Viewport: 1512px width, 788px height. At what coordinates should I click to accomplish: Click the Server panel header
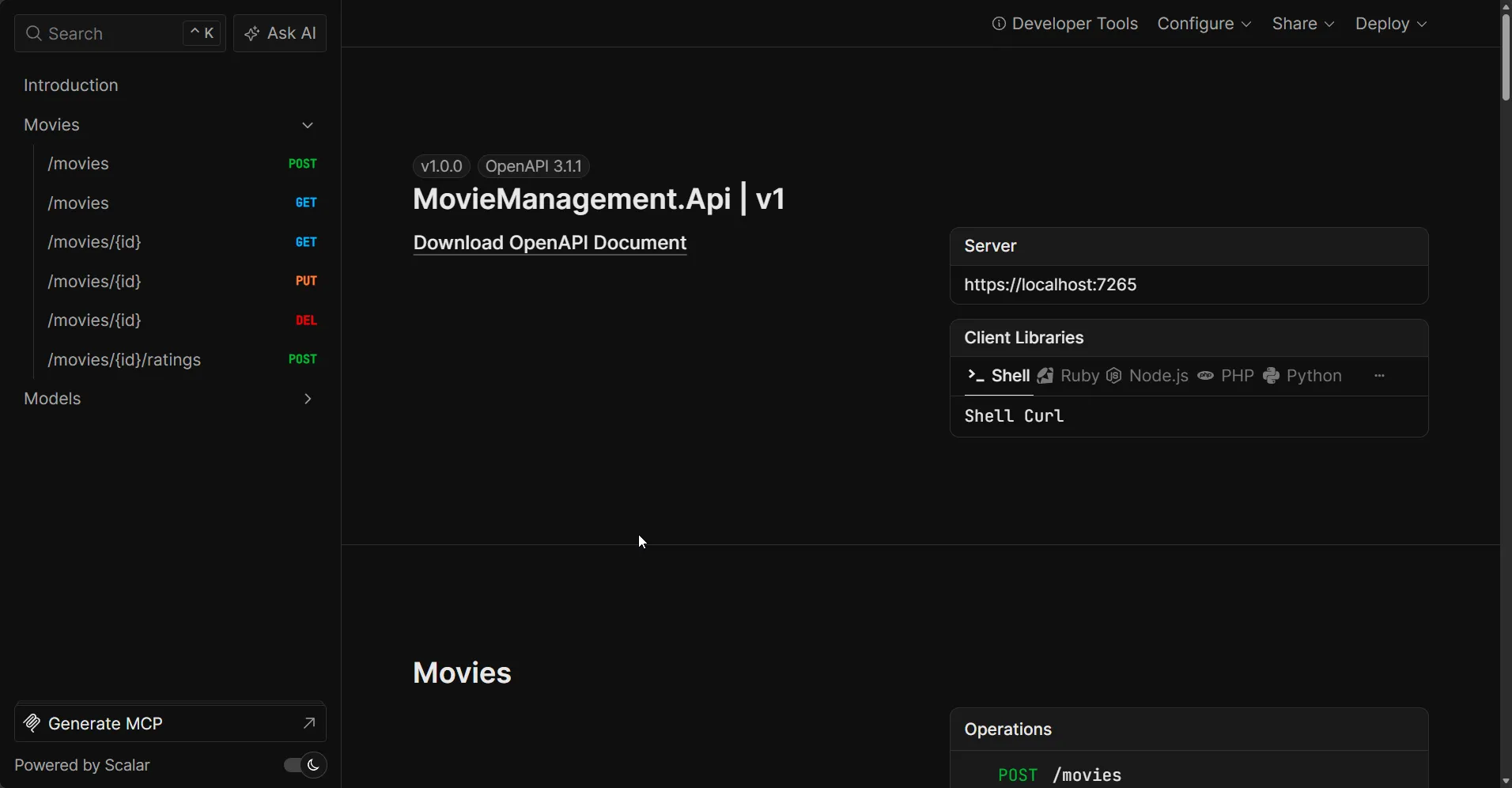(x=1189, y=247)
